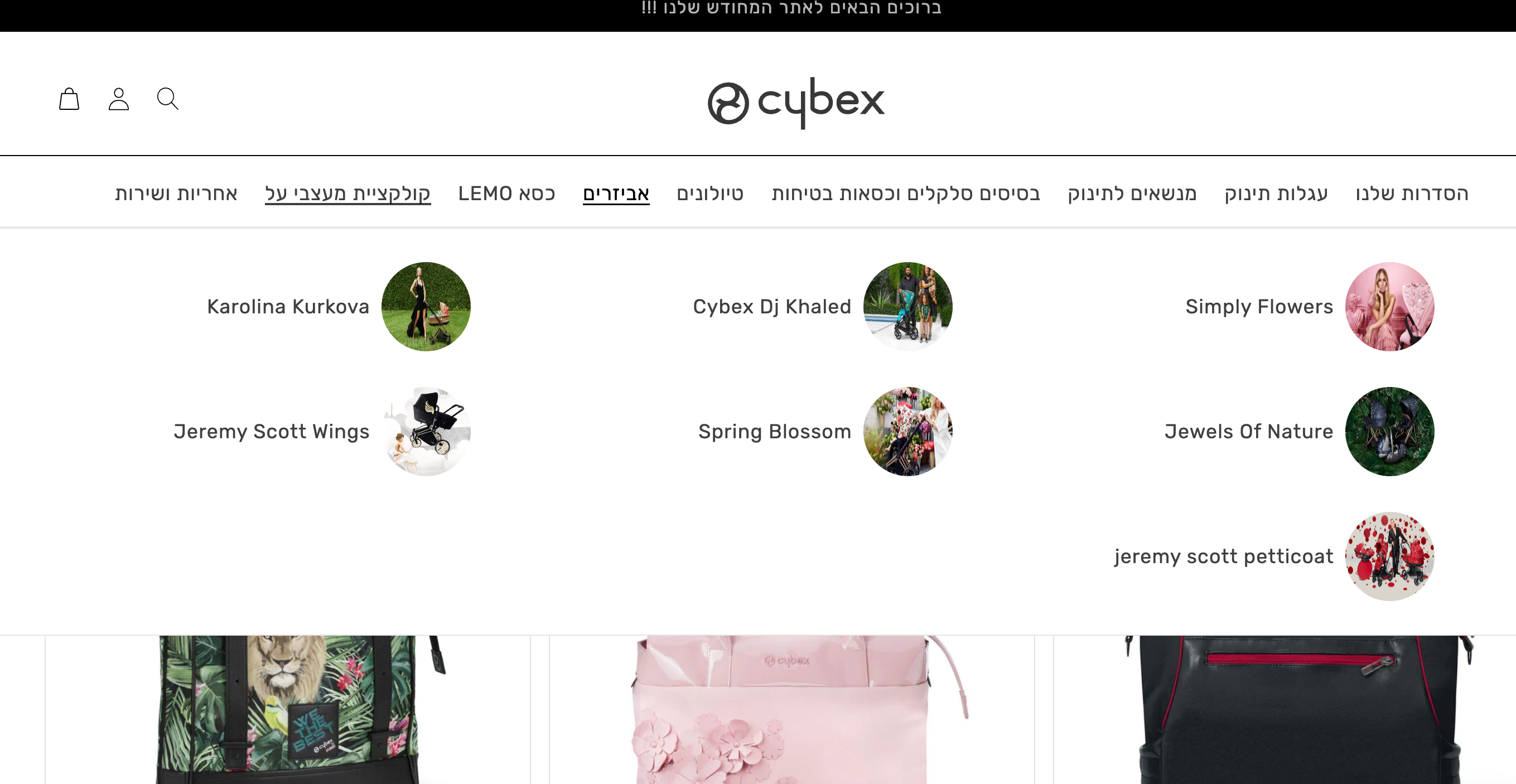
Task: Click the Spring Blossom text link
Action: click(775, 431)
